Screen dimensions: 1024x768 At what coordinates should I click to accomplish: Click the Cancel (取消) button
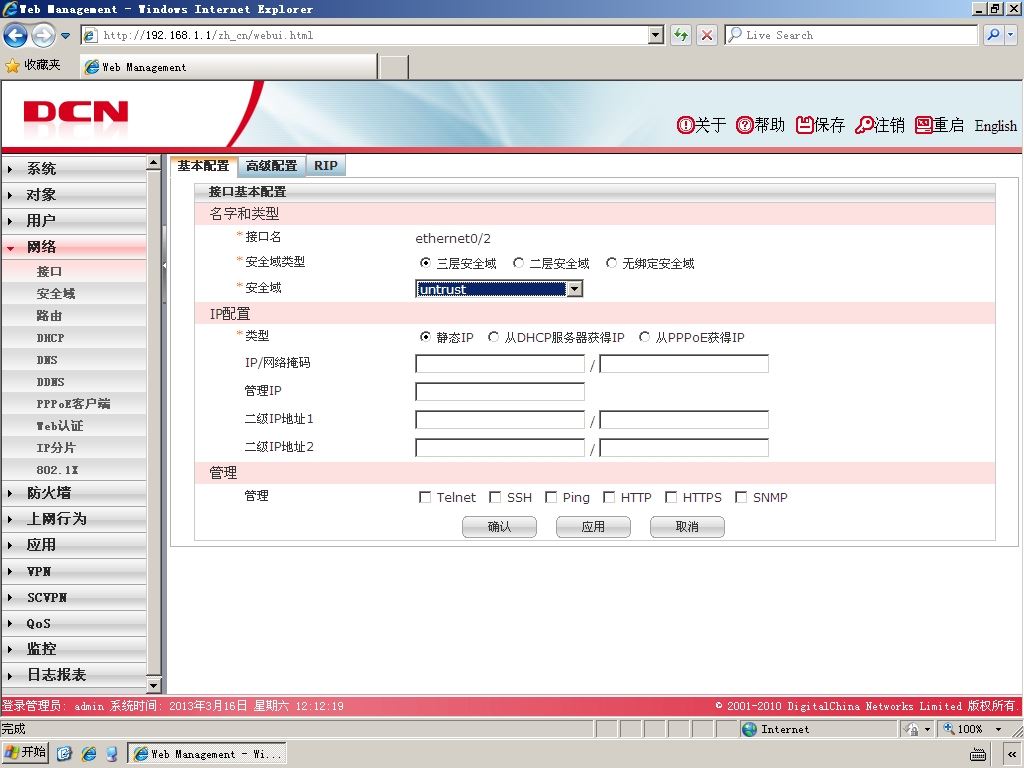[x=688, y=527]
